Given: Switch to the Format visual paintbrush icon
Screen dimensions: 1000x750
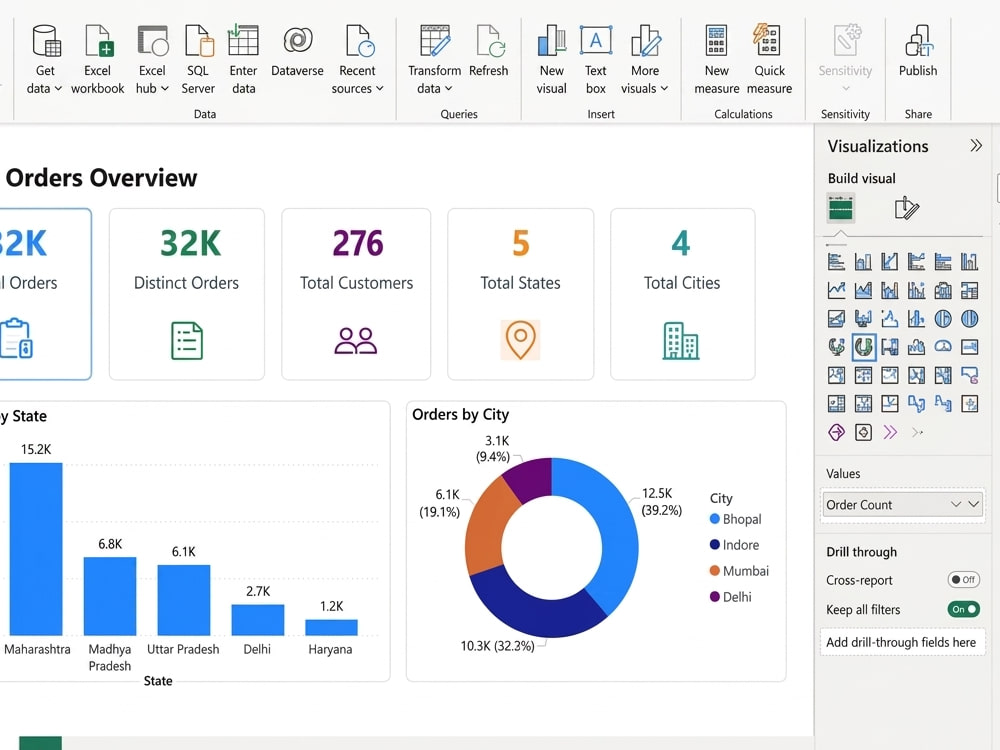Looking at the screenshot, I should point(906,208).
